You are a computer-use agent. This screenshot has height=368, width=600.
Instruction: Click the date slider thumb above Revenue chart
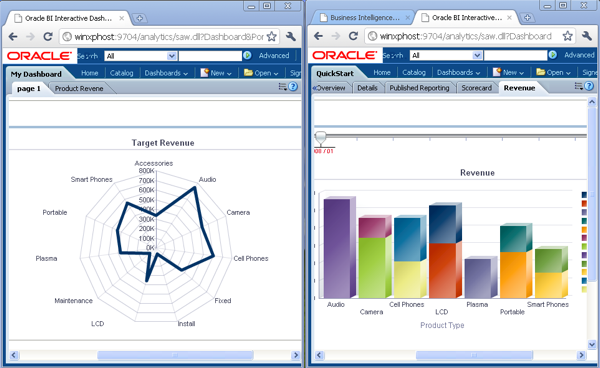click(321, 138)
